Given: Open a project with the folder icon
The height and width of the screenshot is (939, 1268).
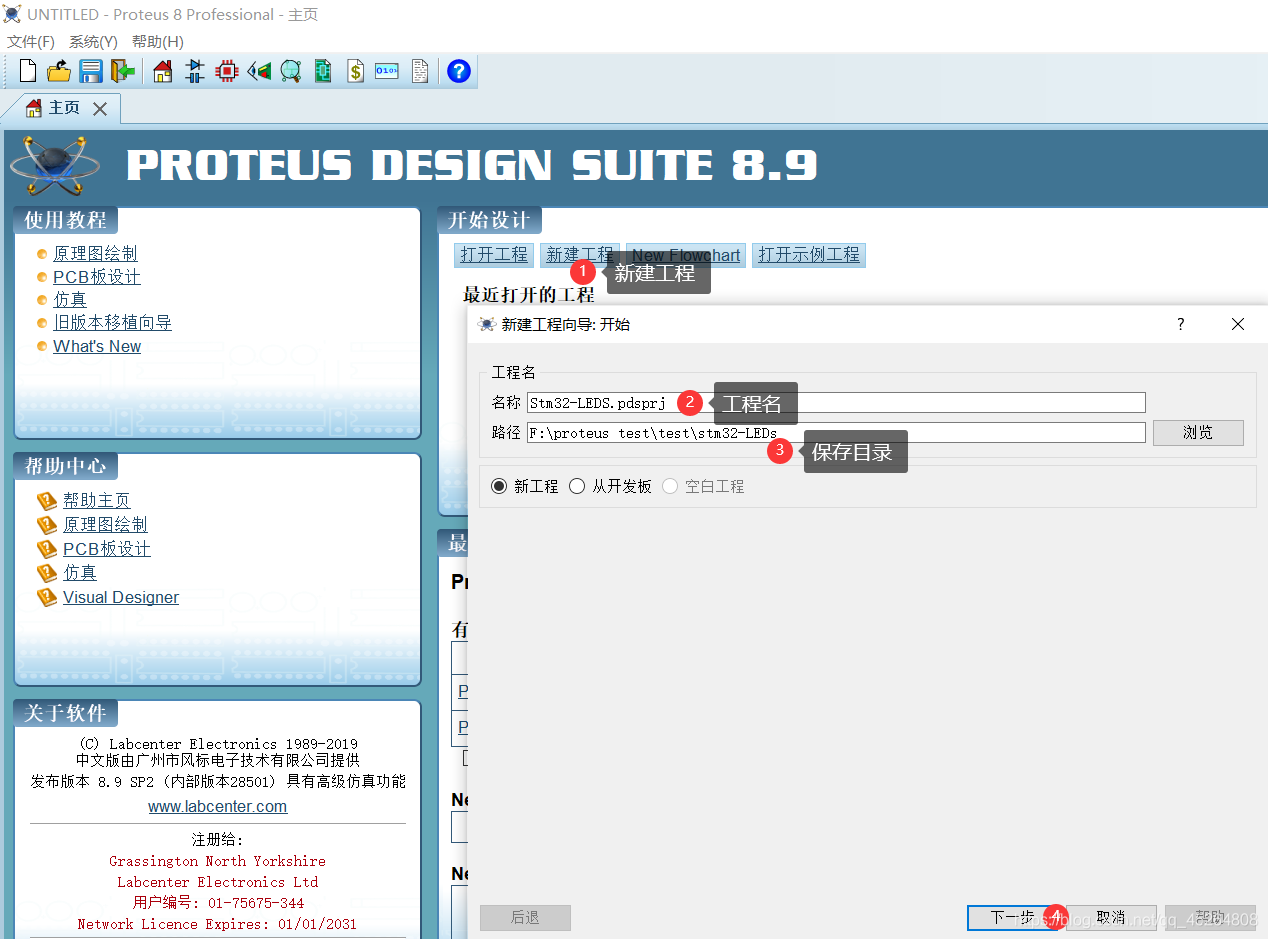Looking at the screenshot, I should [x=59, y=71].
